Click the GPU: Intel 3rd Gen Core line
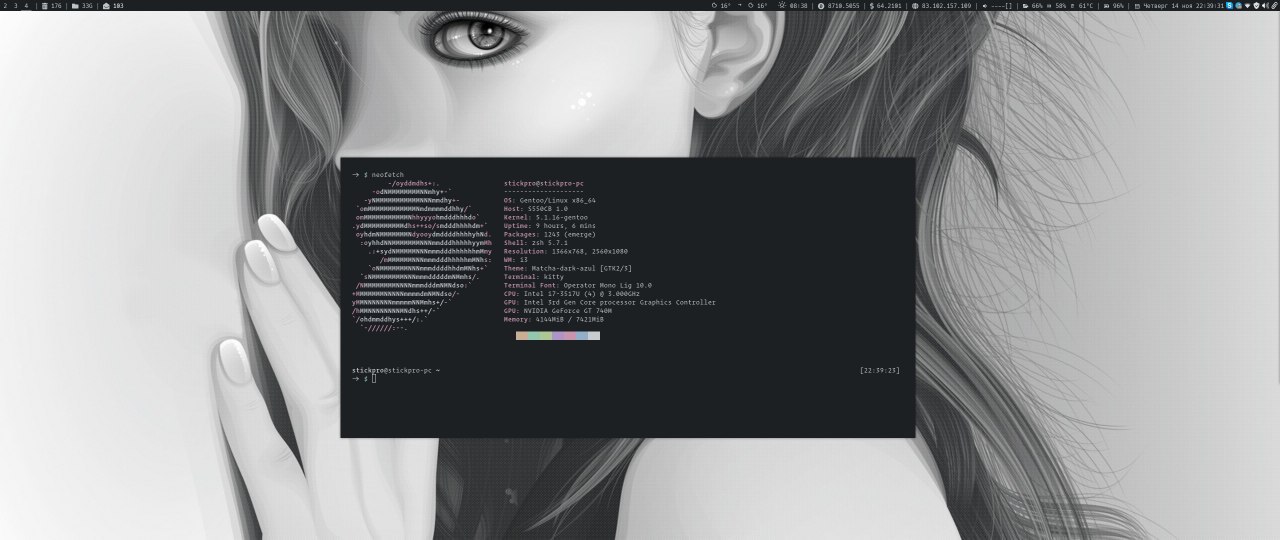 click(x=610, y=302)
